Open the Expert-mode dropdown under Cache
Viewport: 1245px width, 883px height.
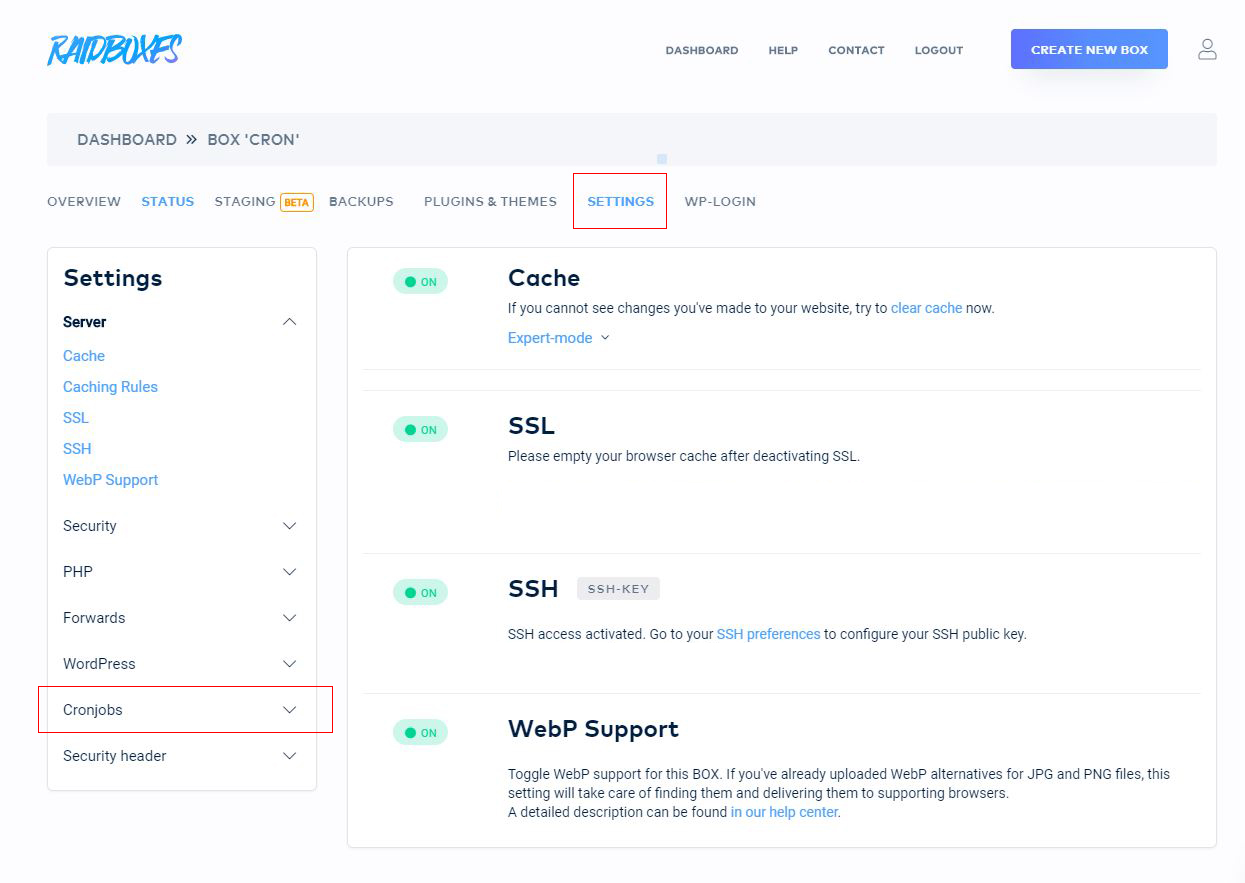tap(559, 338)
